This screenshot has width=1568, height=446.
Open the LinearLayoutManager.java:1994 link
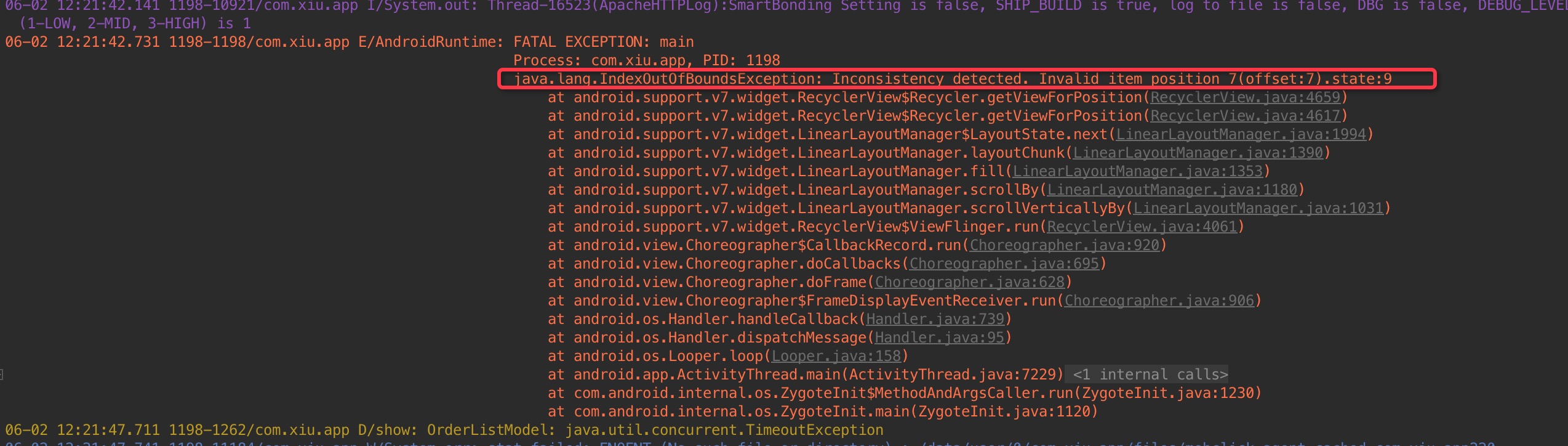pyautogui.click(x=1241, y=134)
